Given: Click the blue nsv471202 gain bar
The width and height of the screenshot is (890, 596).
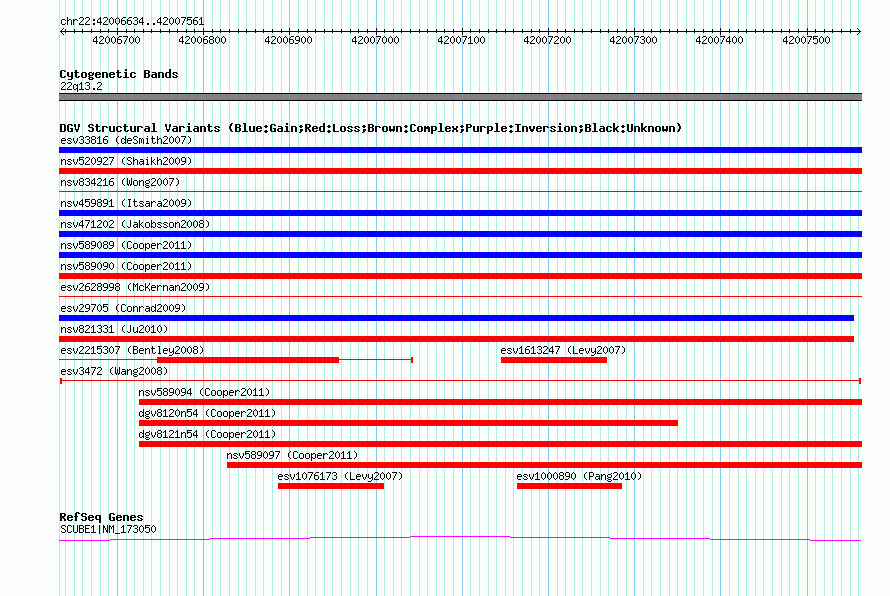Looking at the screenshot, I should 460,234.
